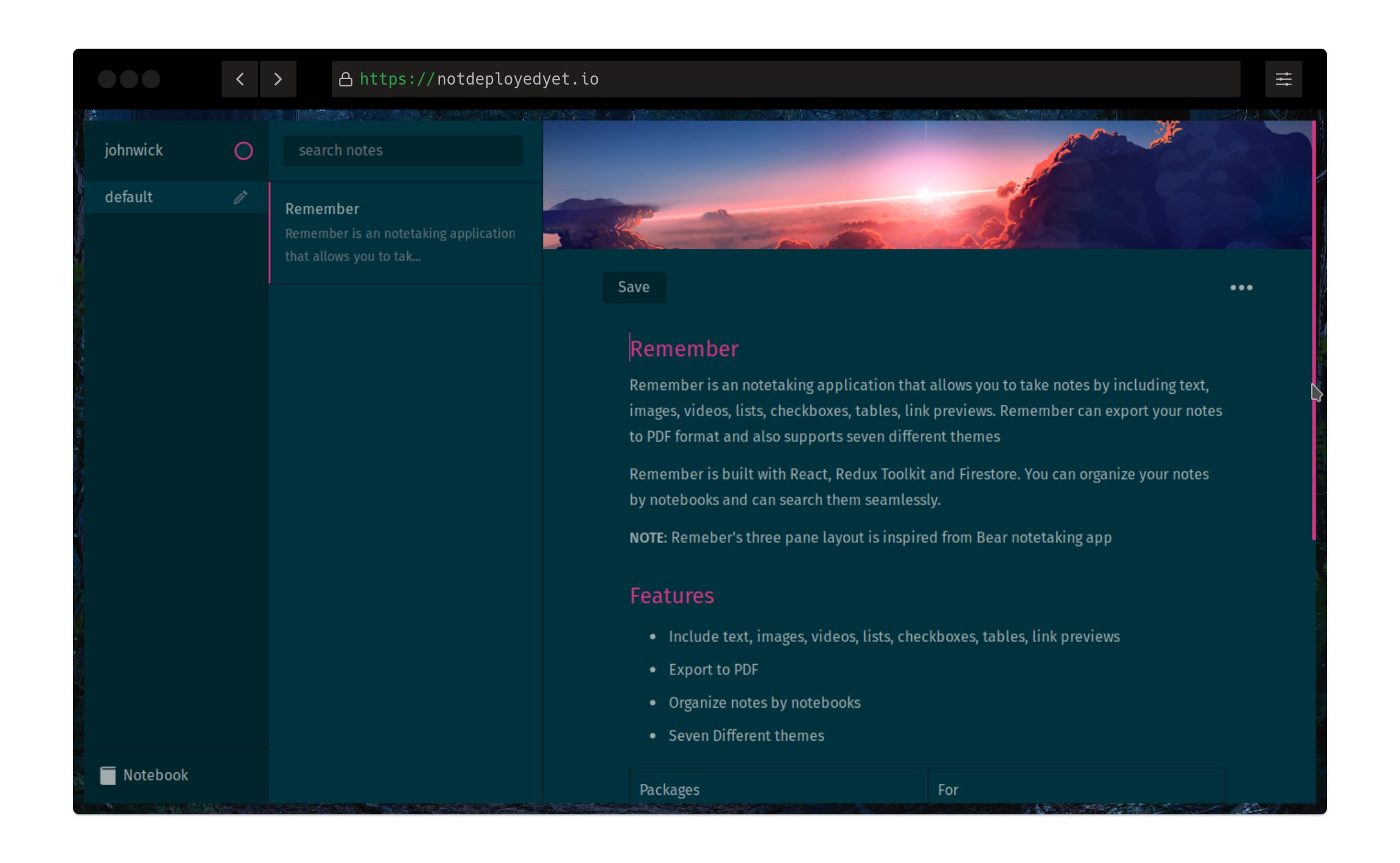Click the browser back arrow

[x=240, y=79]
